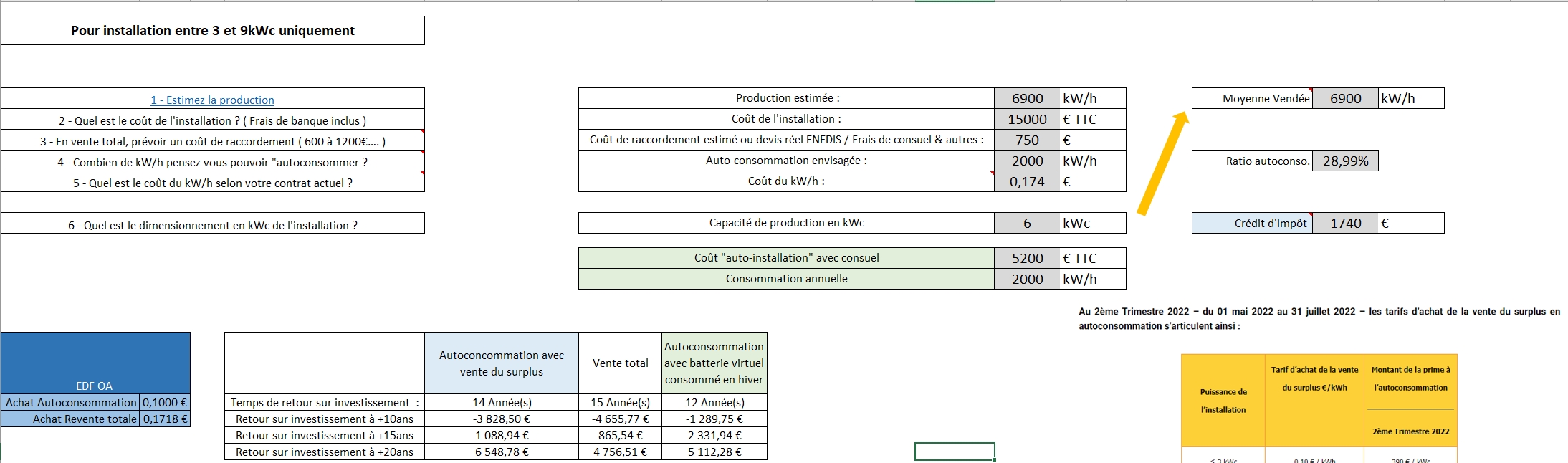Screen dimensions: 1568x463
Task: Click the yellow arrow shape
Action: point(1162,163)
